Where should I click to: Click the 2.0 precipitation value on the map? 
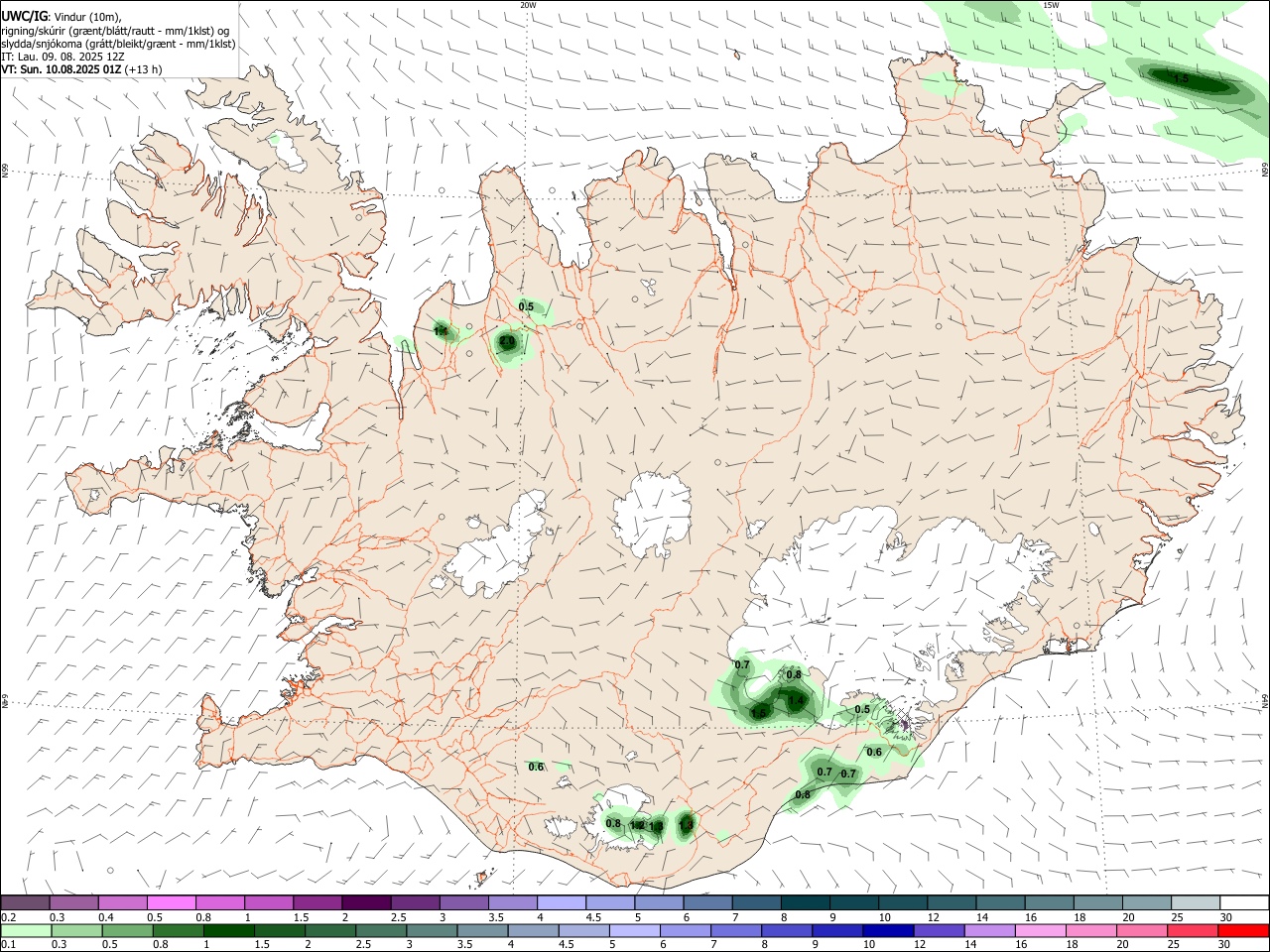pos(507,341)
